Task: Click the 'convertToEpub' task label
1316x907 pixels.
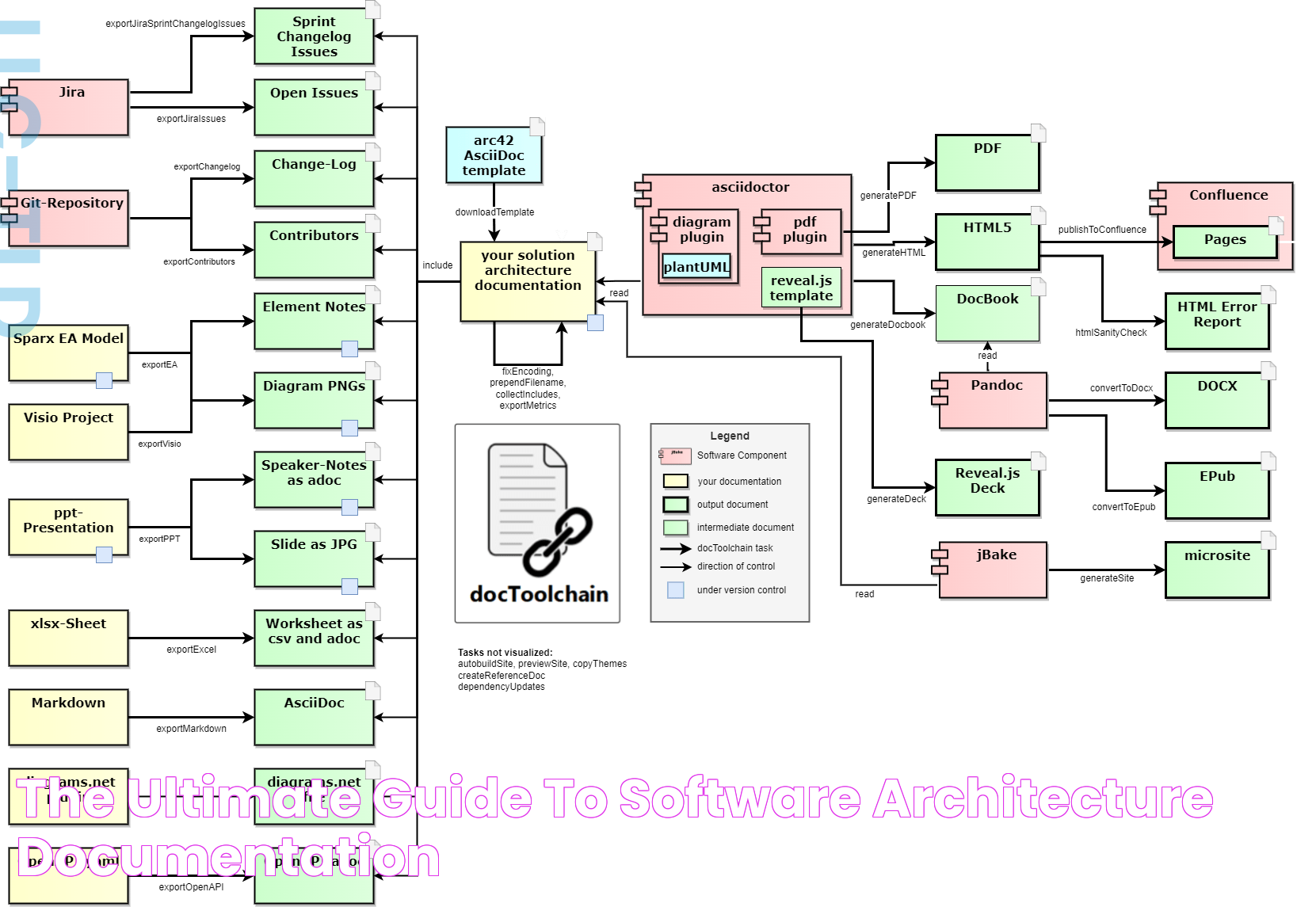Action: pos(1123,507)
